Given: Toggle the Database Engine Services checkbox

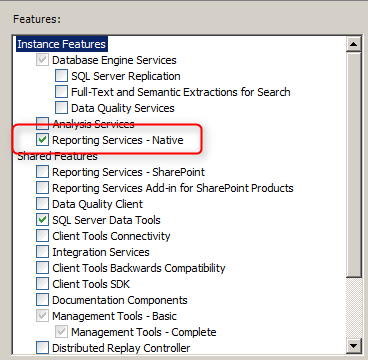Looking at the screenshot, I should 42,60.
